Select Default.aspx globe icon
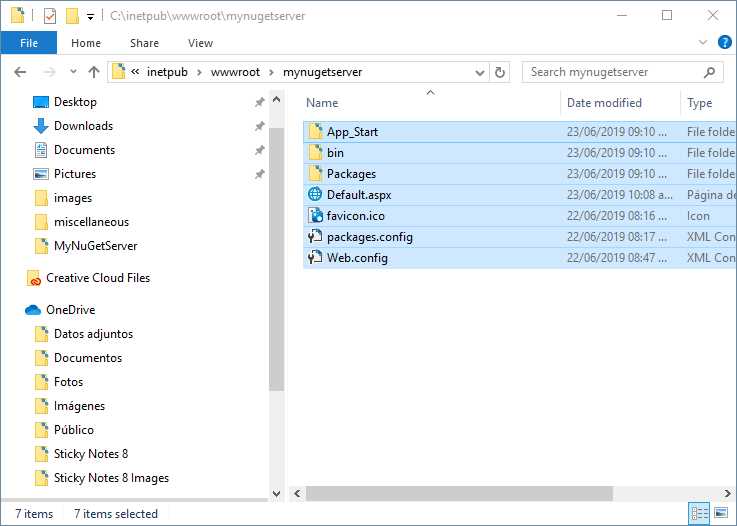This screenshot has height=526, width=737. (315, 194)
